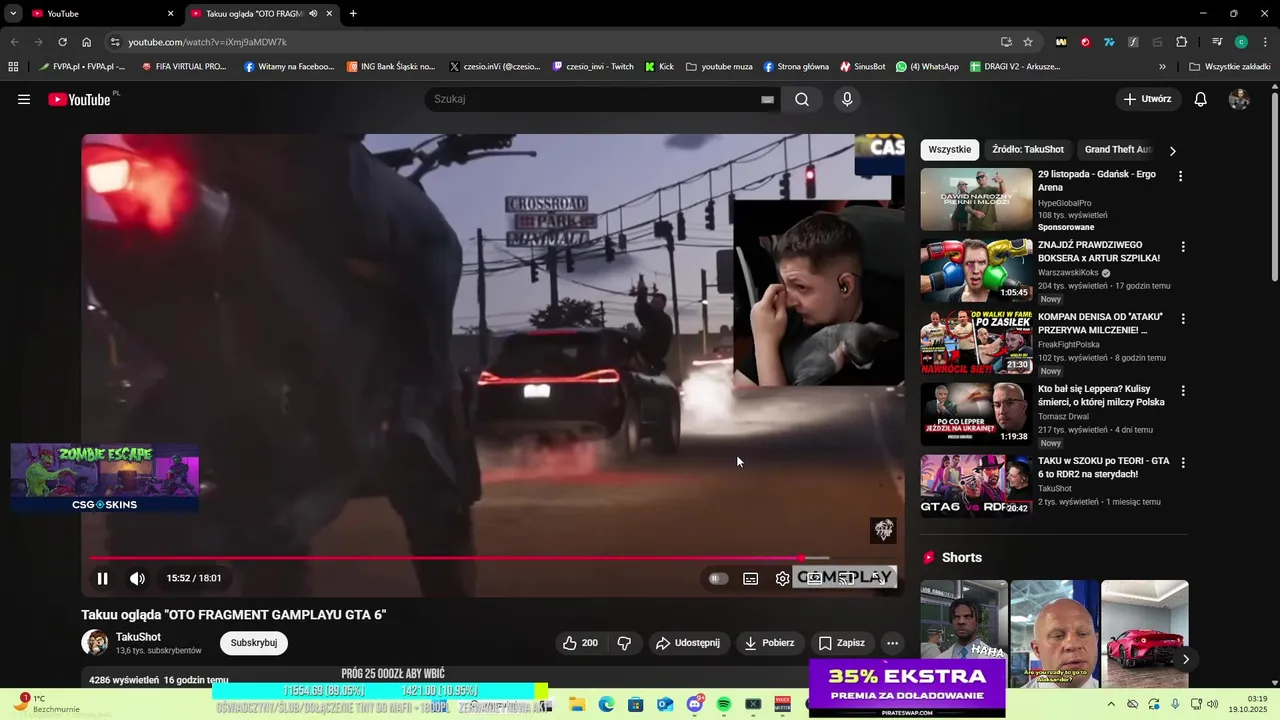
Task: Open options for TAKU w SZOKU video
Action: (x=1183, y=463)
